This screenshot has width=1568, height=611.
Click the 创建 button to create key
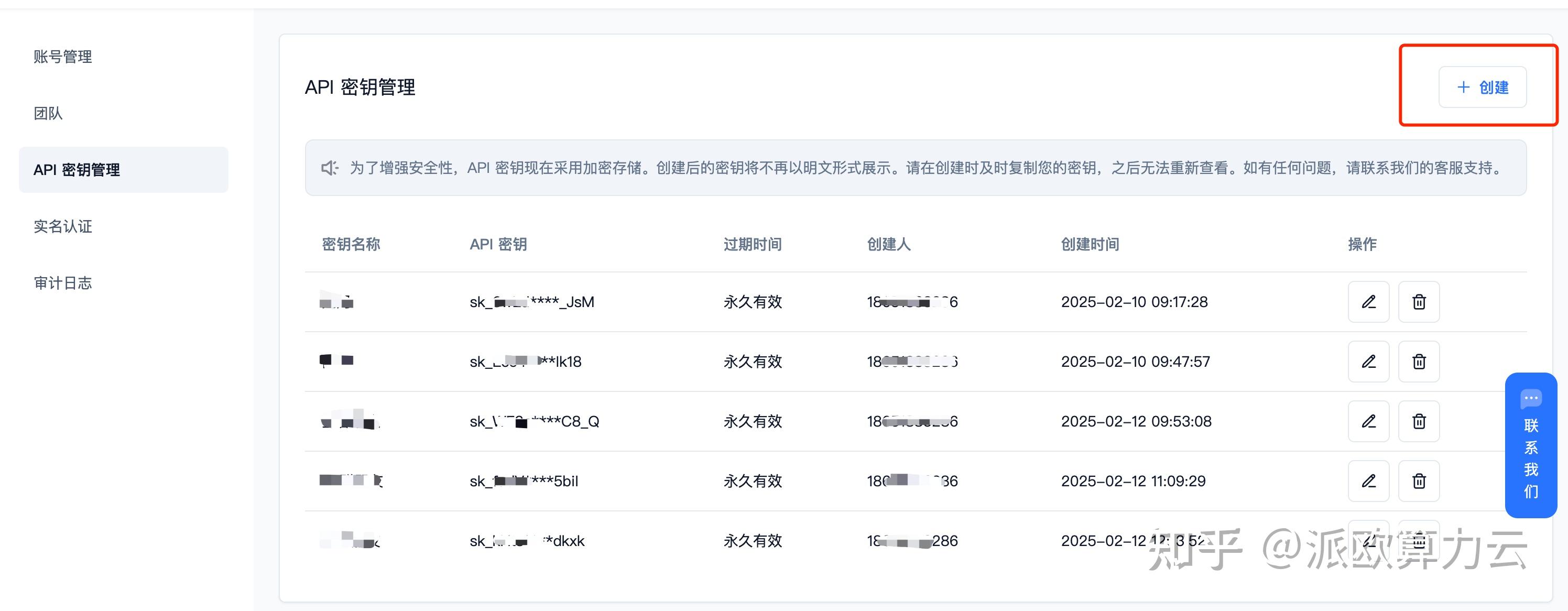pyautogui.click(x=1482, y=87)
